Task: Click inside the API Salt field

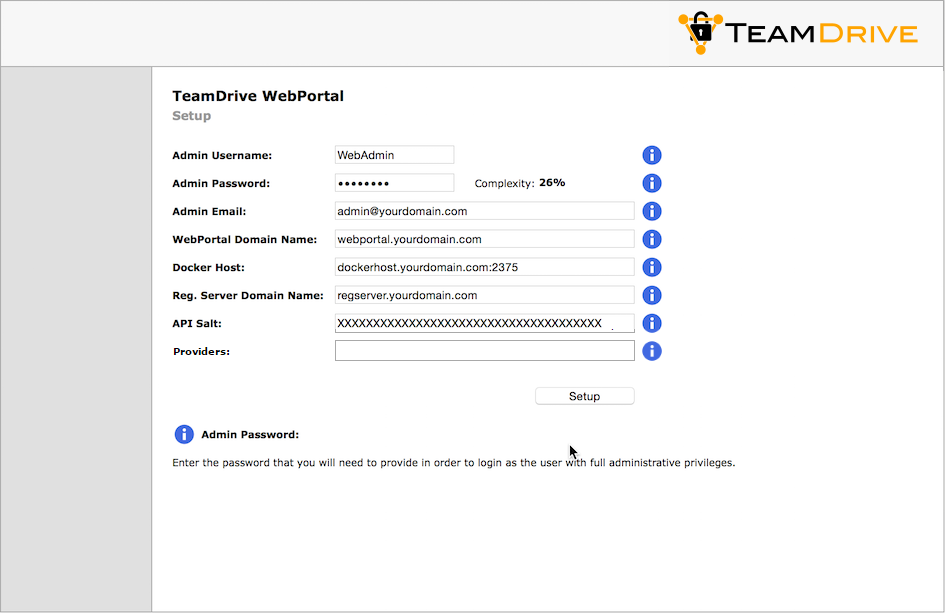Action: pyautogui.click(x=485, y=323)
